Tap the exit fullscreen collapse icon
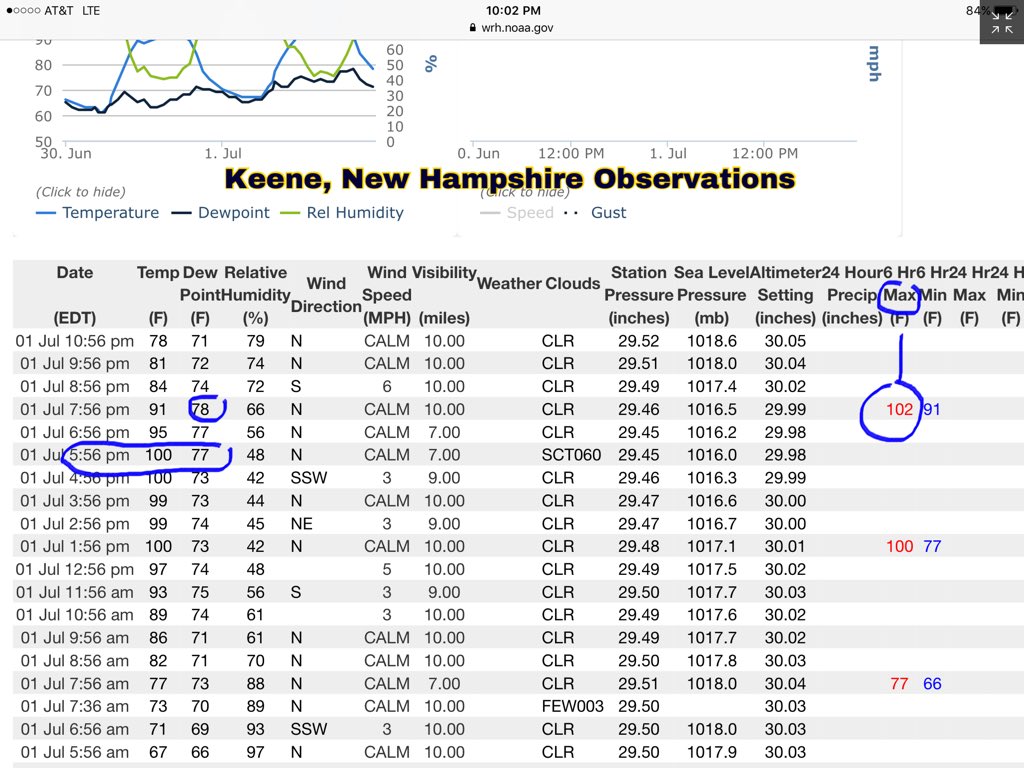The width and height of the screenshot is (1024, 768). (x=1002, y=22)
